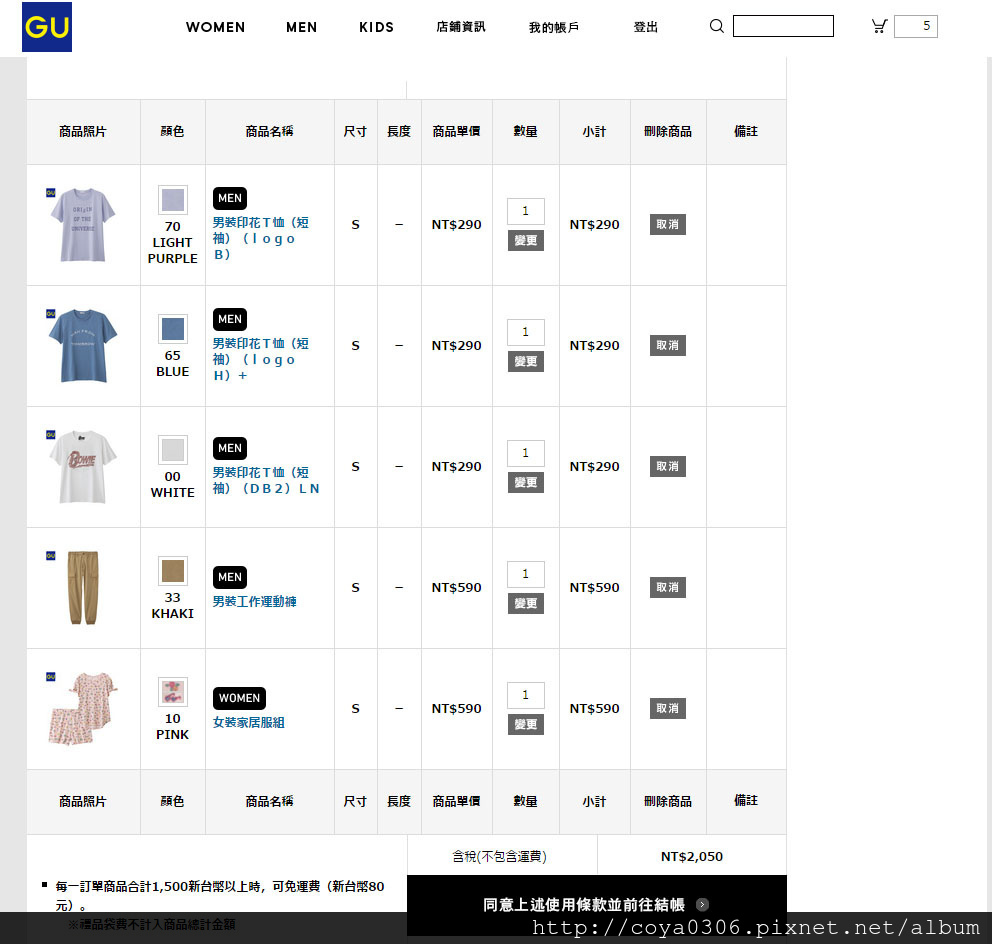Click the White color swatch
The height and width of the screenshot is (944, 992).
click(x=173, y=450)
